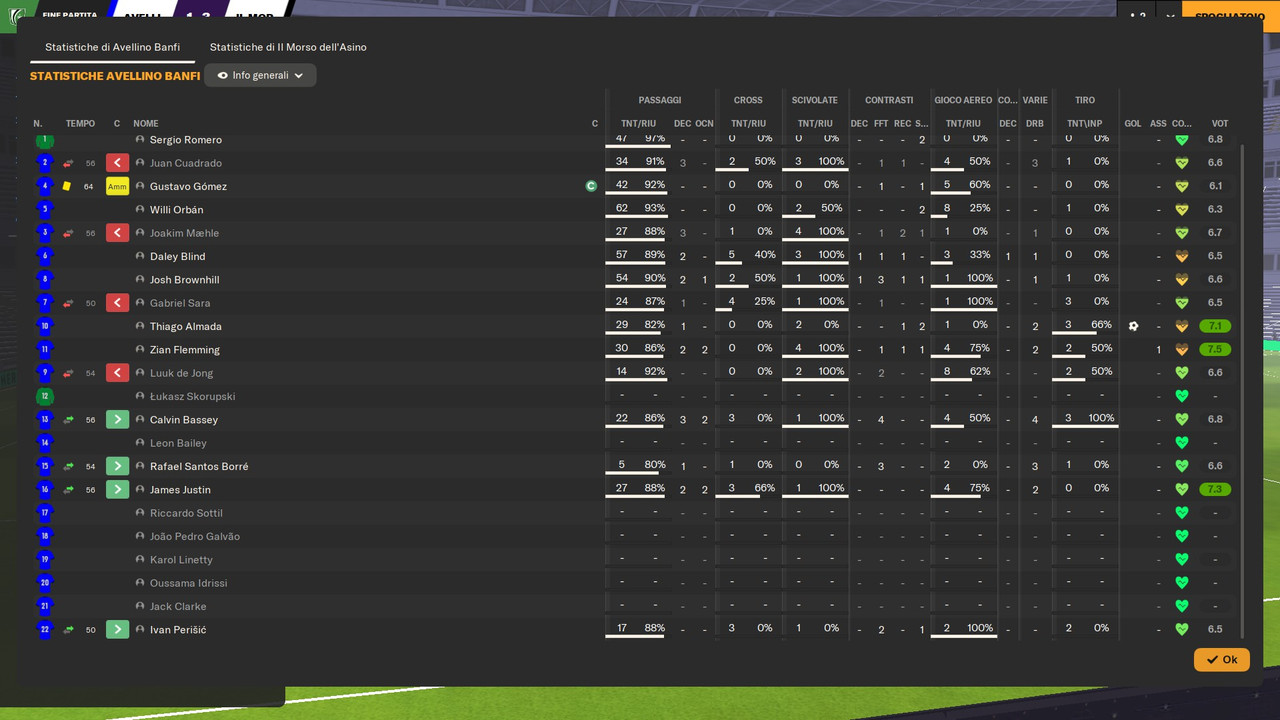Image resolution: width=1280 pixels, height=720 pixels.
Task: Click the STATISTICHE AVELLINO BANFI heading
Action: click(115, 76)
